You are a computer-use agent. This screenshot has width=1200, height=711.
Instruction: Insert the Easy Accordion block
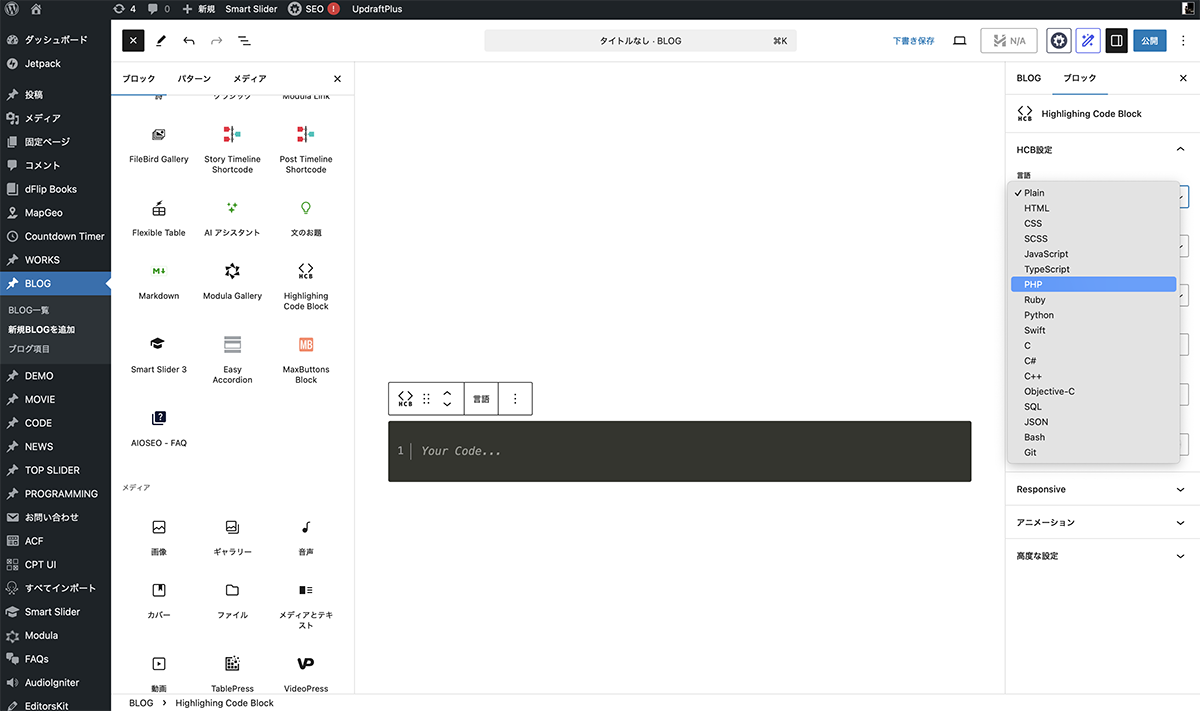232,357
